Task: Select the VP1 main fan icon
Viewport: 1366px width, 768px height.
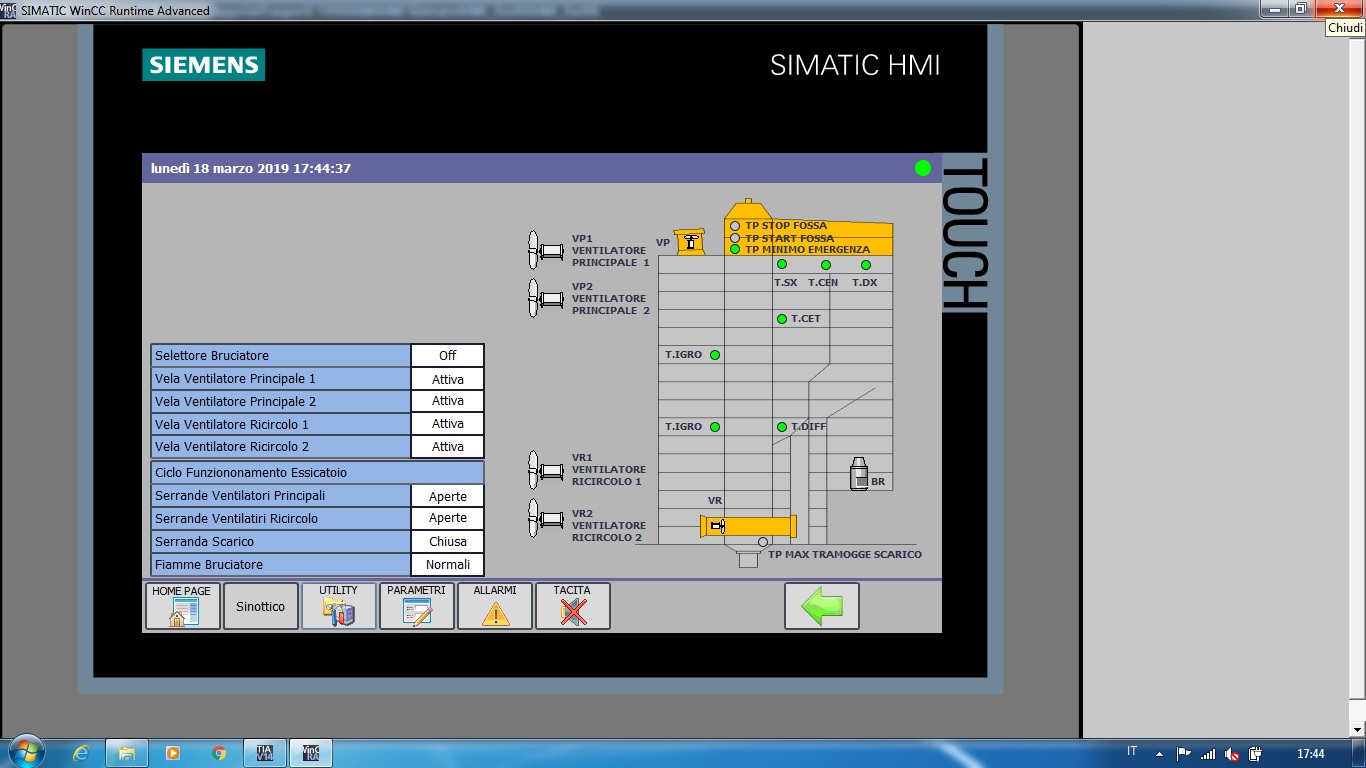Action: click(x=545, y=250)
